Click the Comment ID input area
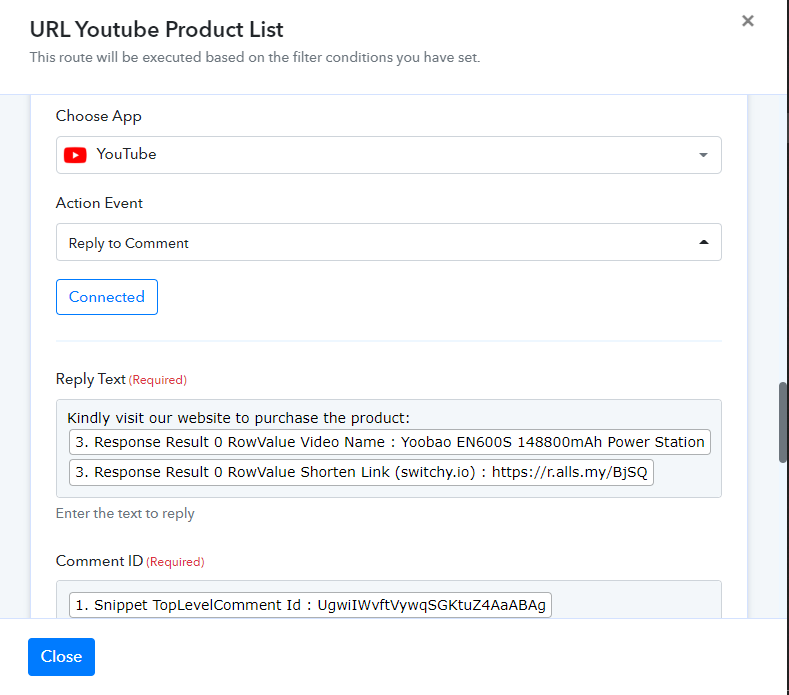Viewport: 789px width, 695px height. pos(388,600)
